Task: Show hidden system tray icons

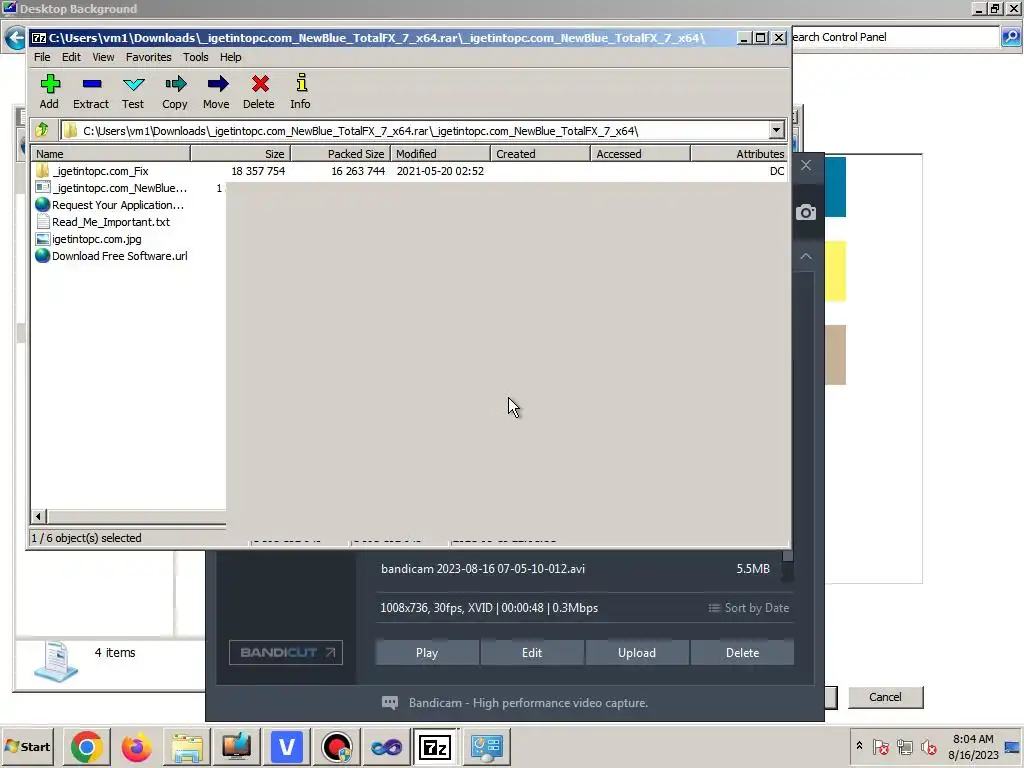Action: coord(859,745)
